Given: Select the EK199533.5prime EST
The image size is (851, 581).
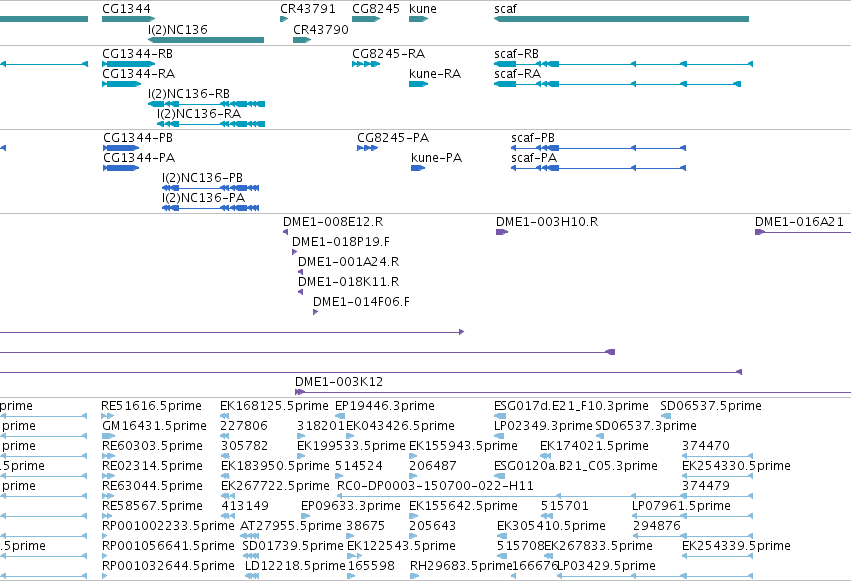Looking at the screenshot, I should click(x=301, y=456).
